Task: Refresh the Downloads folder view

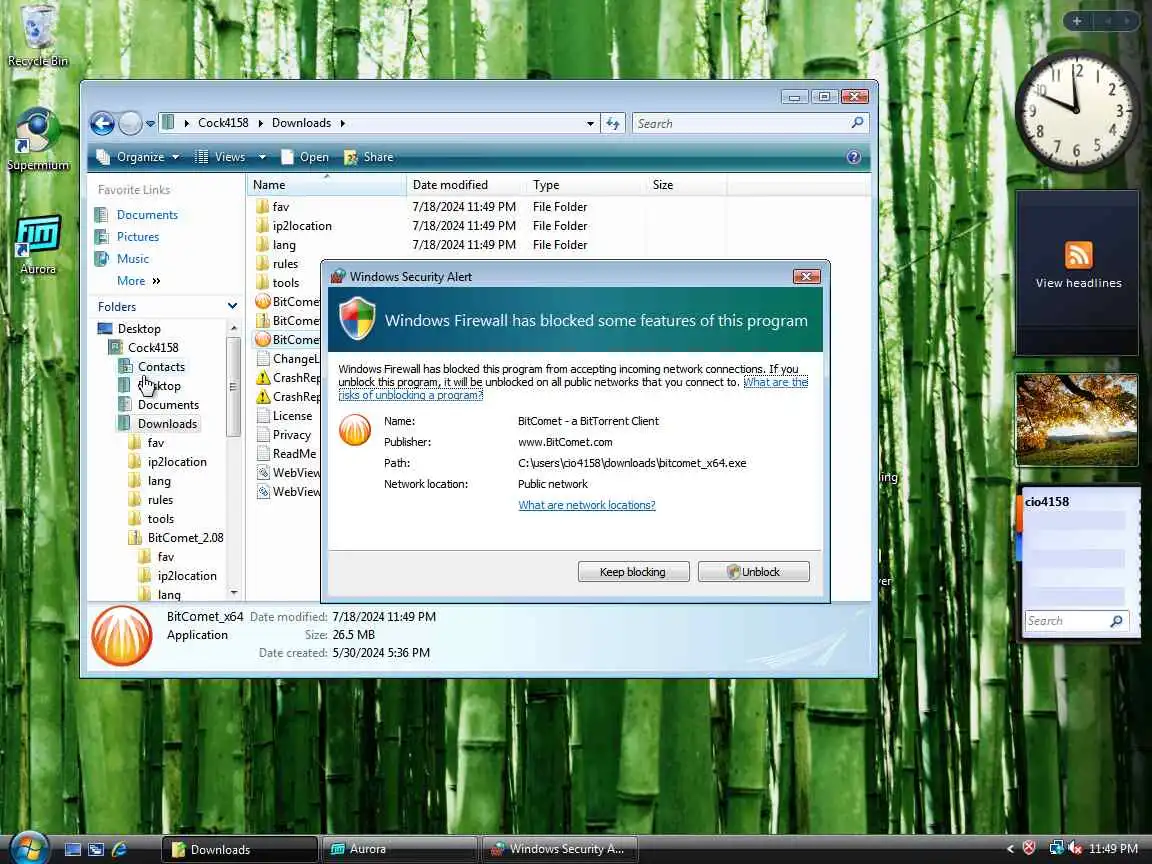Action: point(613,123)
